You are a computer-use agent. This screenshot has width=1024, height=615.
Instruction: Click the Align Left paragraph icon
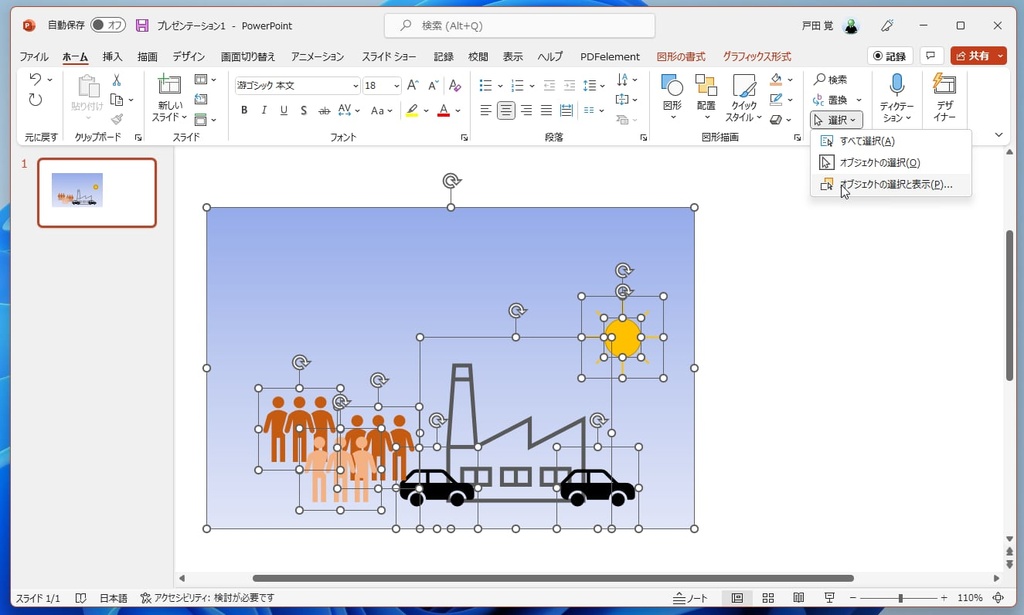click(485, 110)
